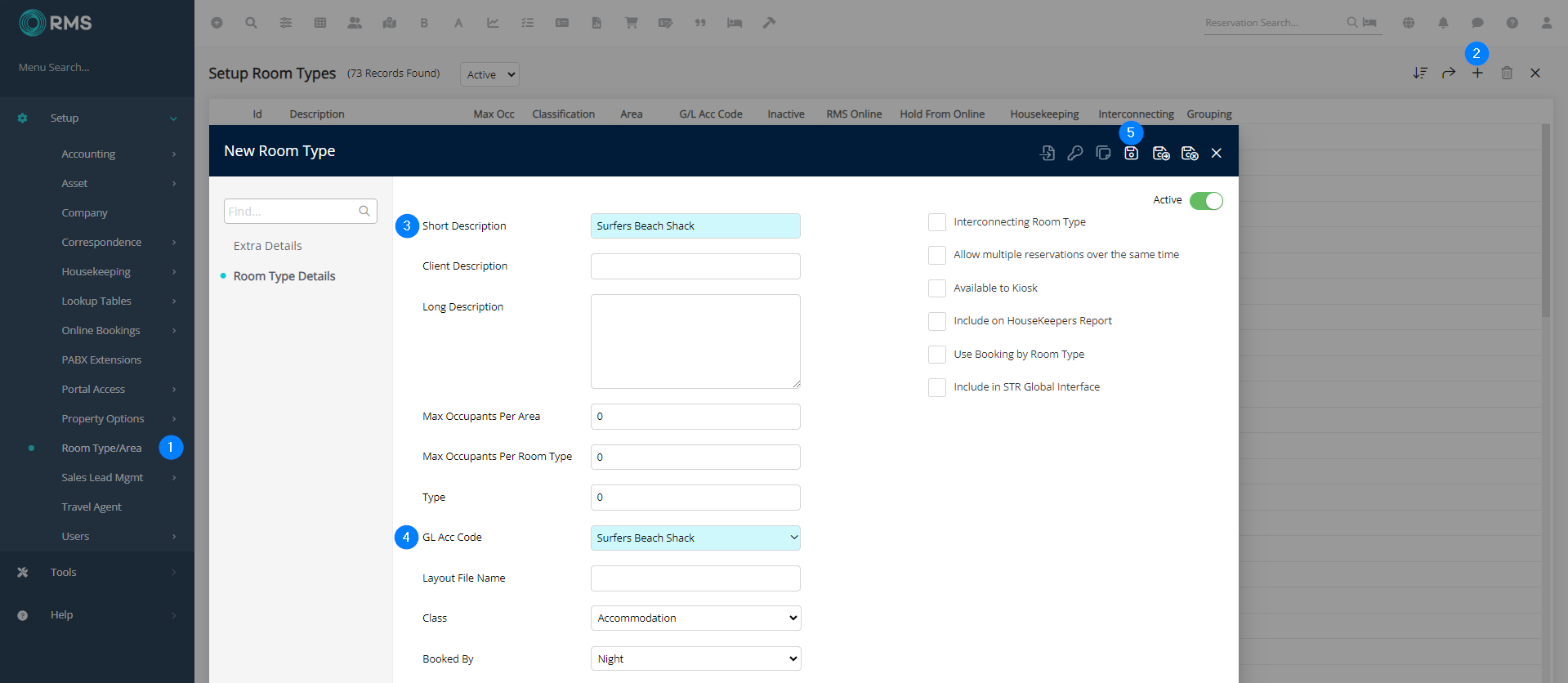Open the guests people icon in top toolbar
Viewport: 1568px width, 683px height.
point(355,23)
